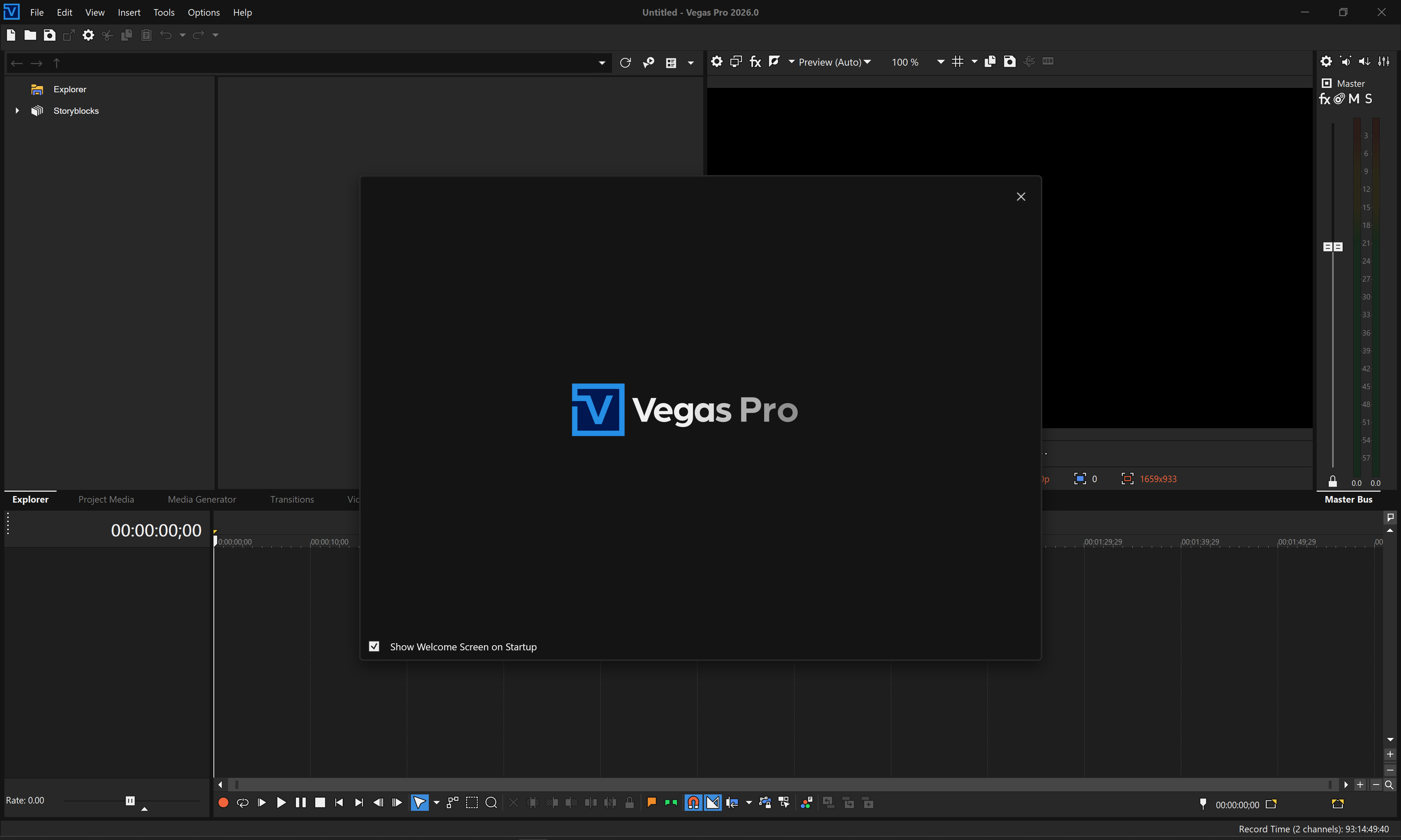
Task: Toggle Ignore Event Grouping icon
Action: click(784, 803)
